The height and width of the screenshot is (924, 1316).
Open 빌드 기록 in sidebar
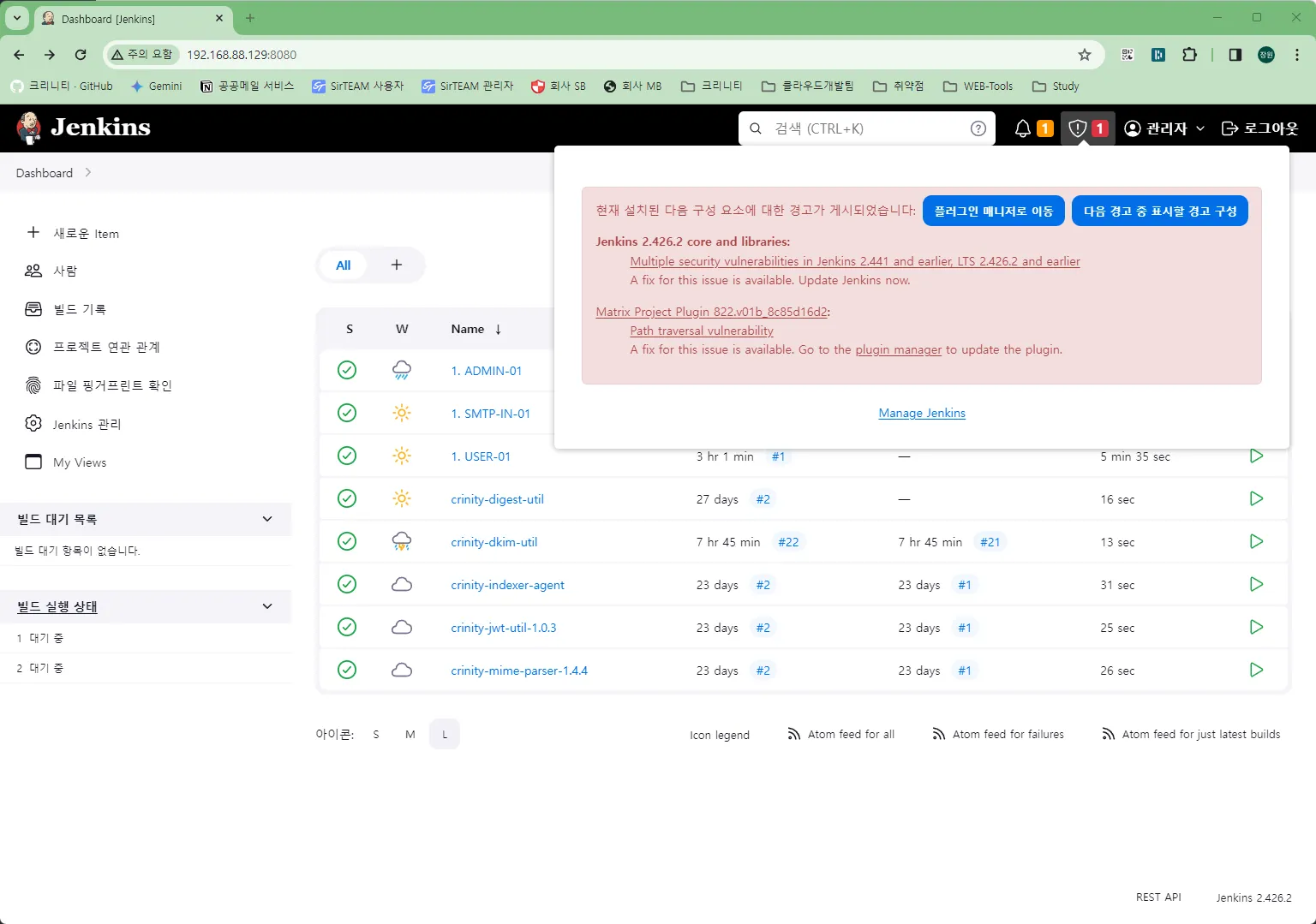pyautogui.click(x=66, y=309)
